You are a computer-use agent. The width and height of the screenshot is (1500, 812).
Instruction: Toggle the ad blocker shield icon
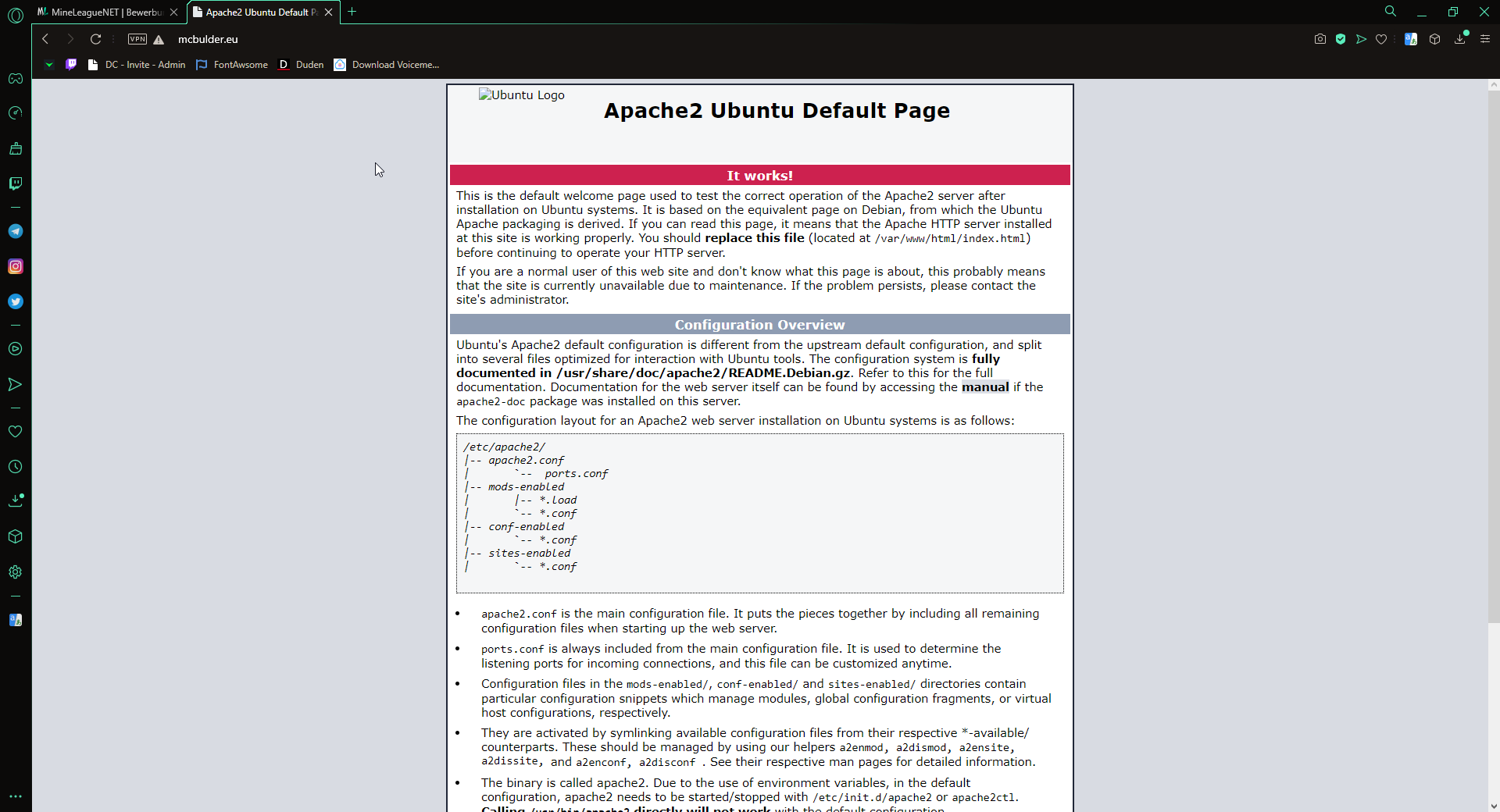click(1341, 39)
